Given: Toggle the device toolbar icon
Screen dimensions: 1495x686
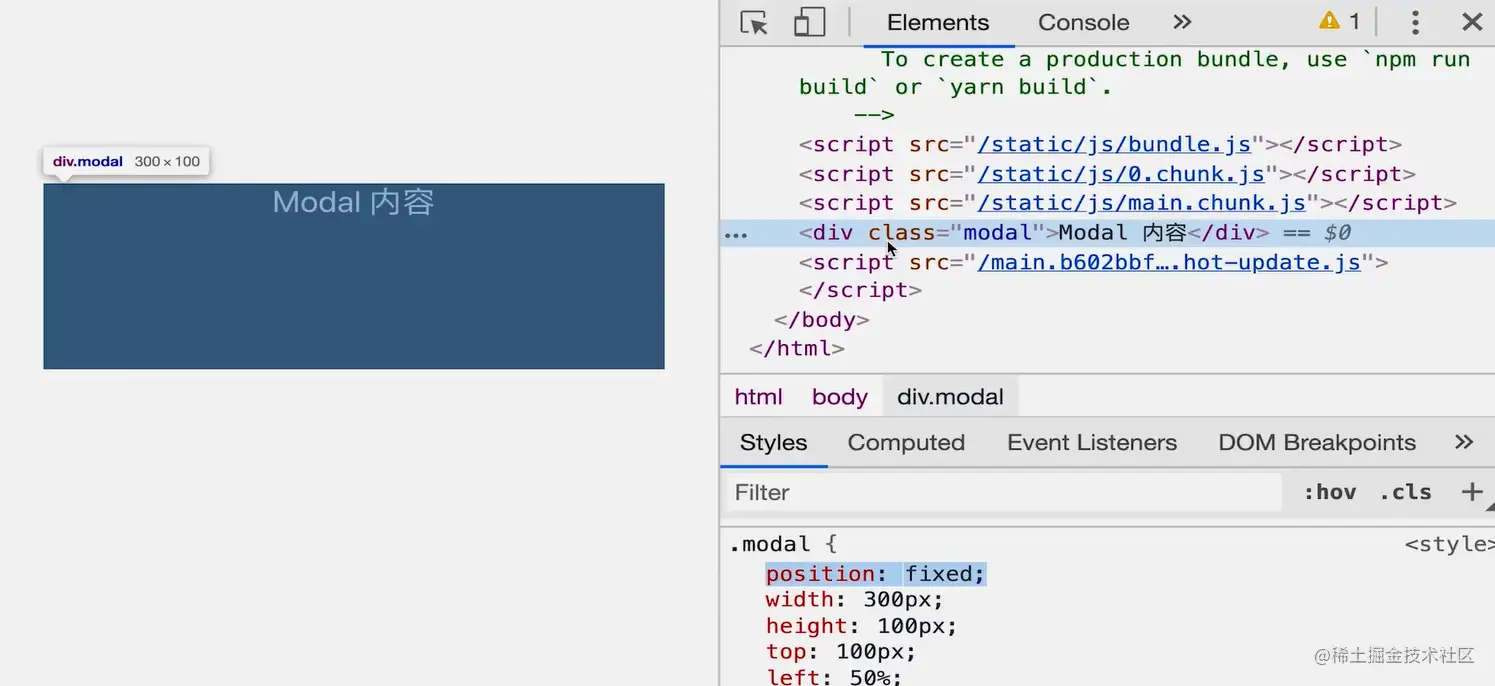Looking at the screenshot, I should [809, 22].
